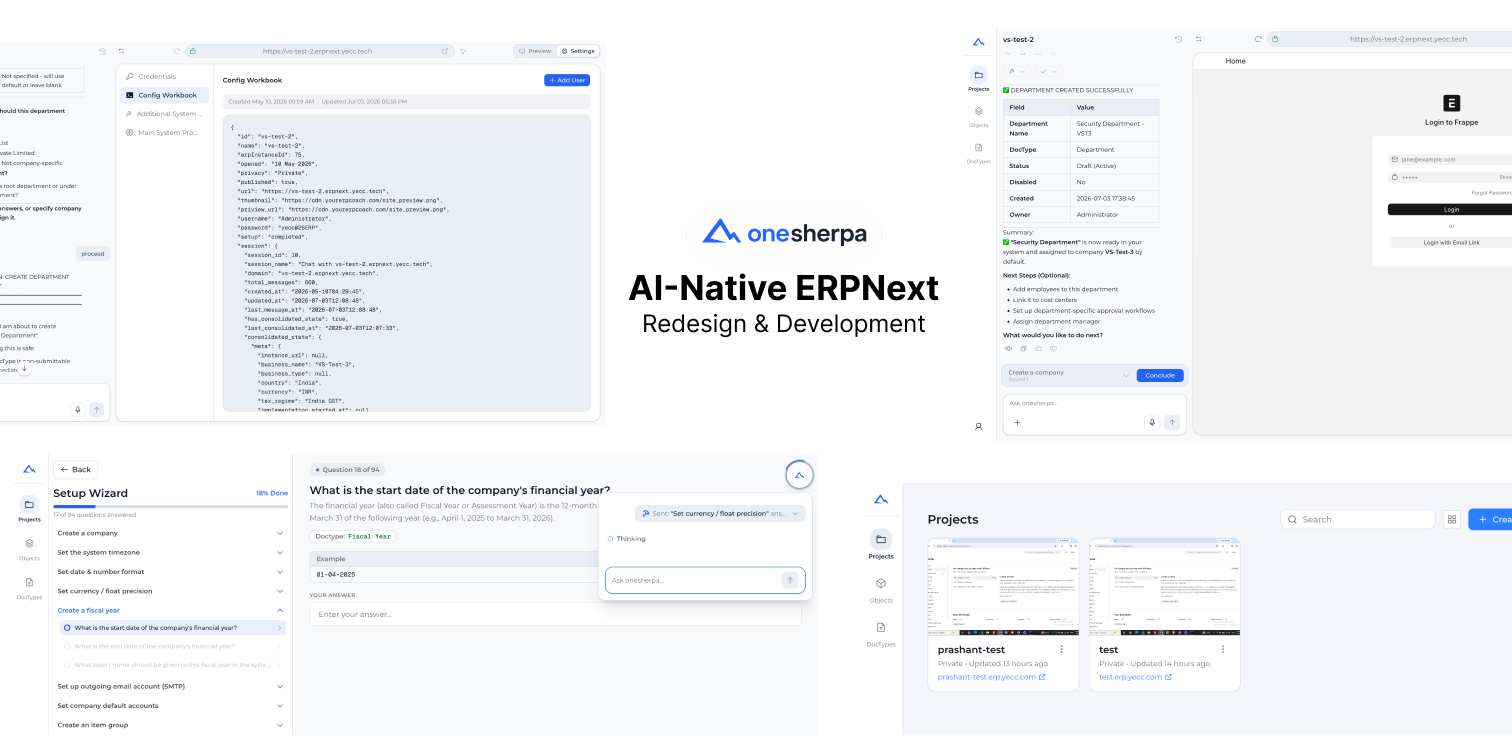Image resolution: width=1512 pixels, height=736 pixels.
Task: Click thumbs-down icon under chat reply
Action: point(1051,348)
